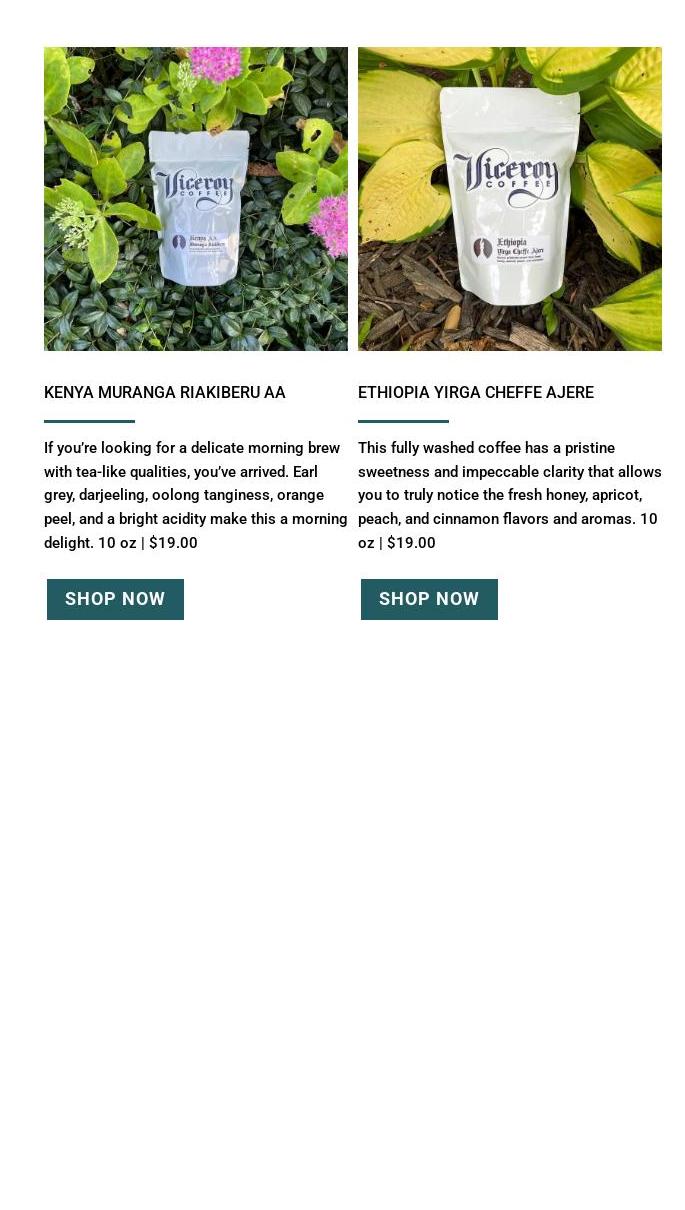Click Shop Now under Kenya Muranga Riakiberu

pos(115,599)
